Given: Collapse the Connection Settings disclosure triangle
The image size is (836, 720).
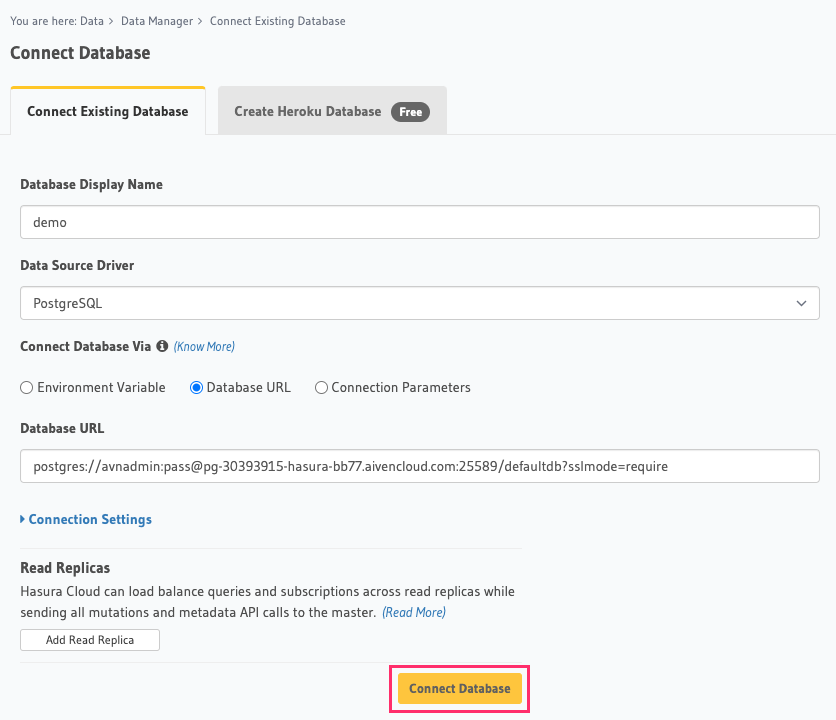Looking at the screenshot, I should tap(25, 519).
